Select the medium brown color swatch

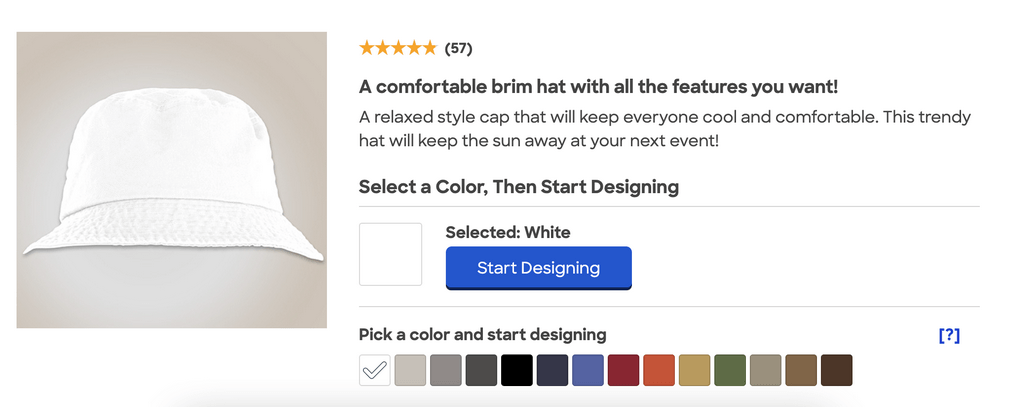click(x=801, y=370)
